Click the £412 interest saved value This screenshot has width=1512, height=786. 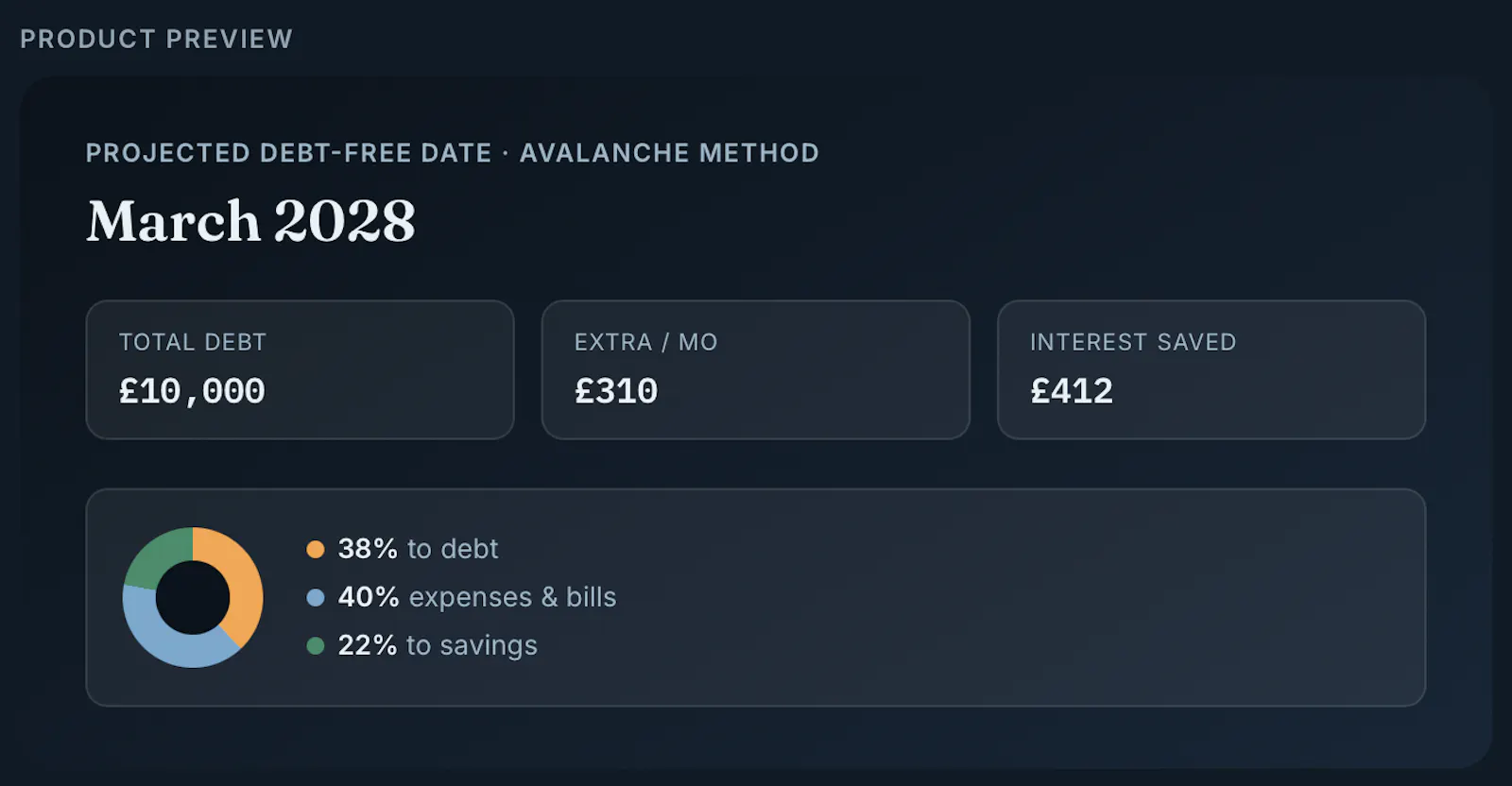click(x=1072, y=391)
